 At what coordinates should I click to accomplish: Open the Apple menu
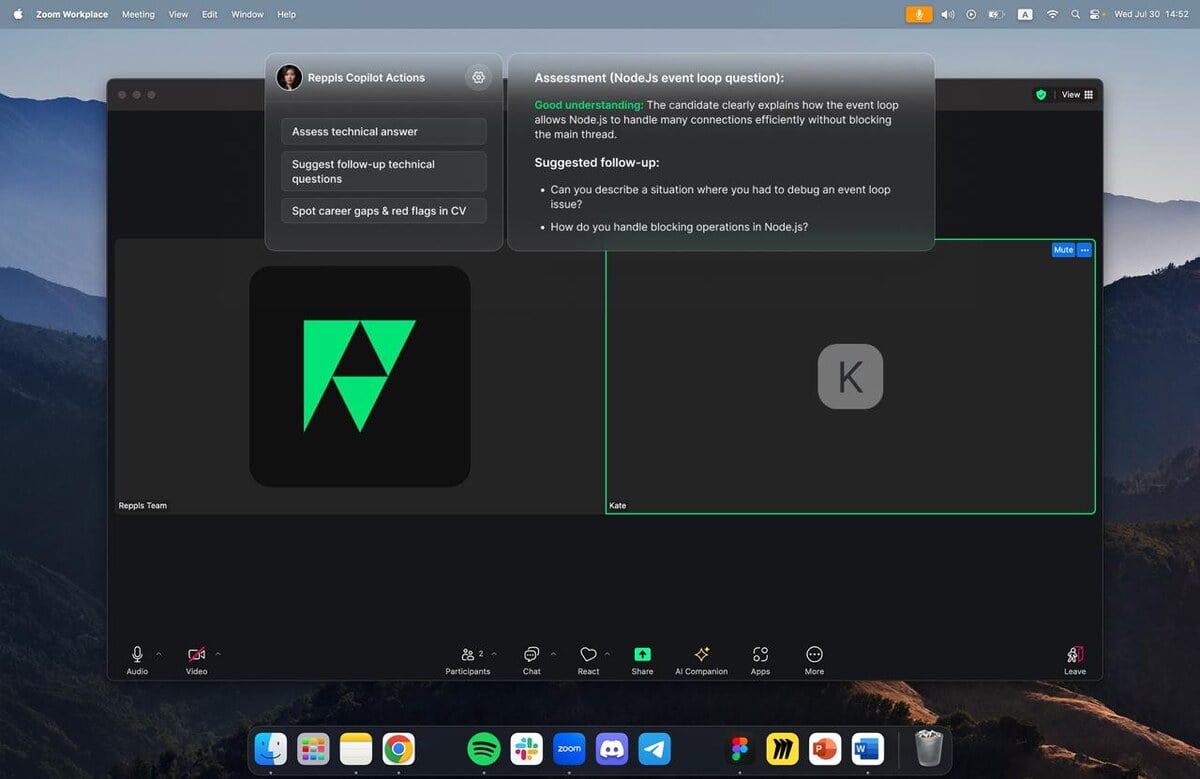17,14
